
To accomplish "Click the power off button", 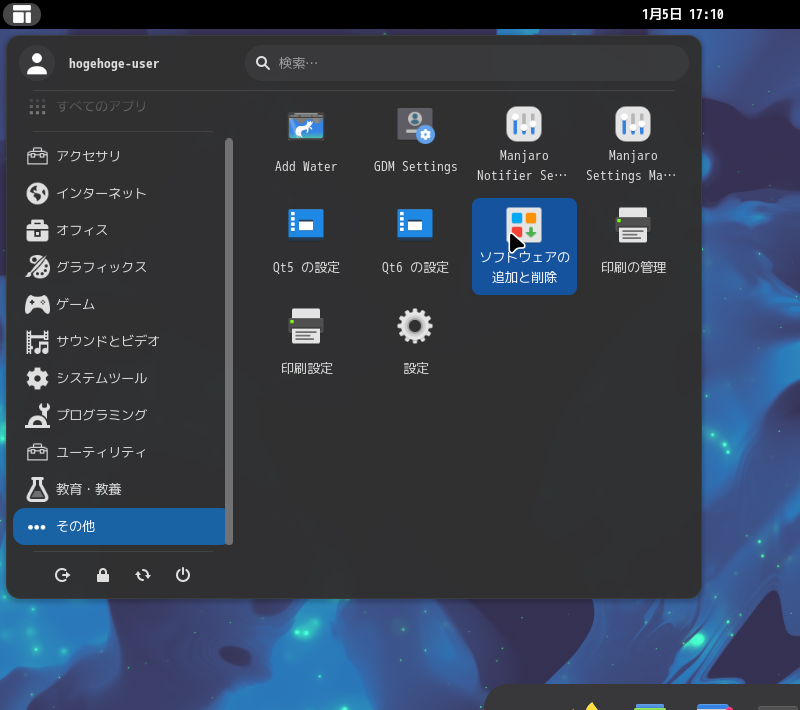I will coord(183,575).
